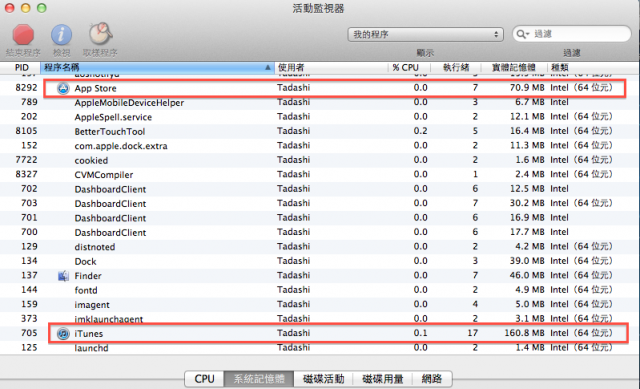The image size is (640, 389).
Task: Select DashboardClient with PID 703
Action: tap(320, 203)
